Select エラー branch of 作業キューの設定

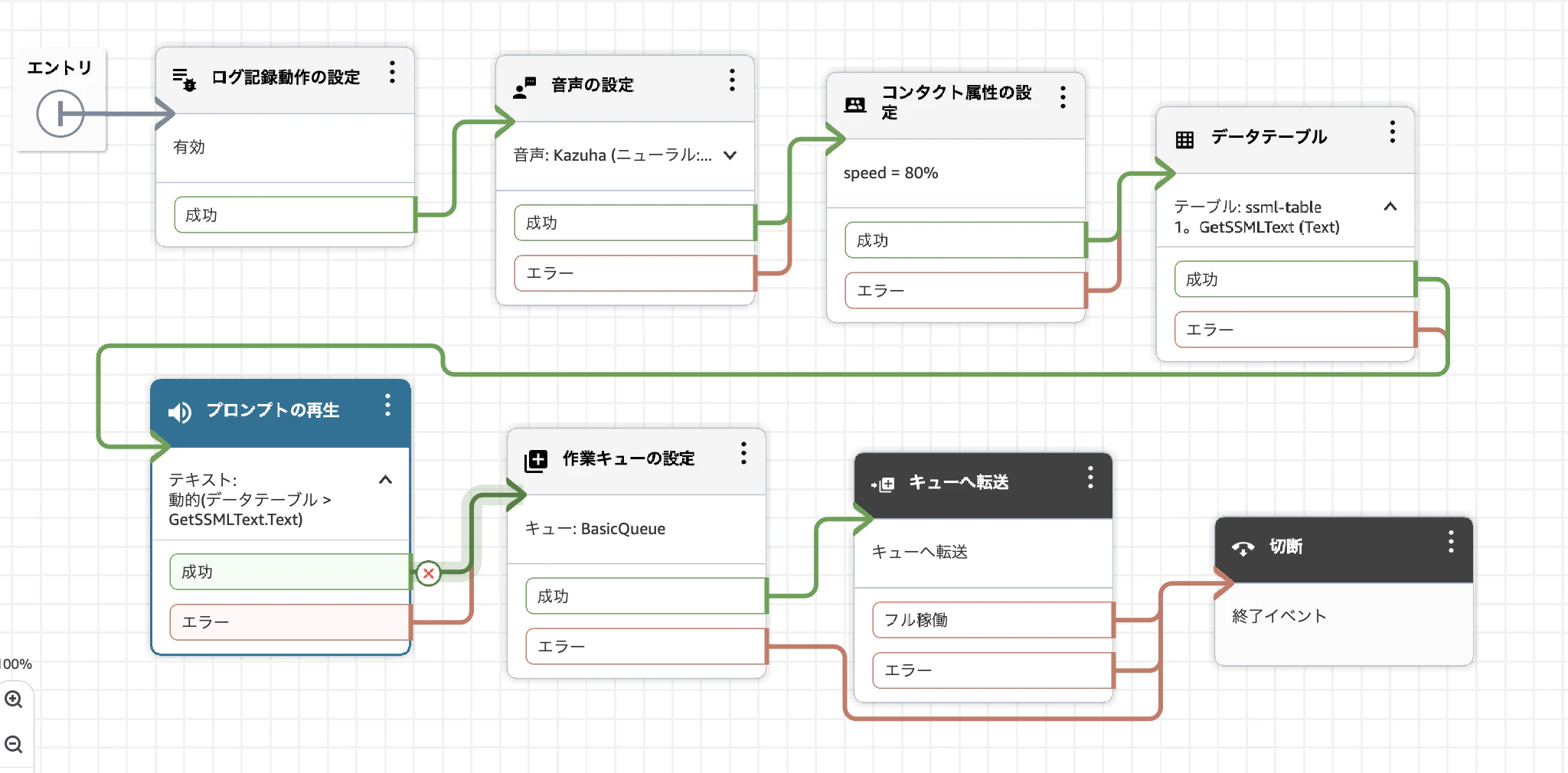646,647
